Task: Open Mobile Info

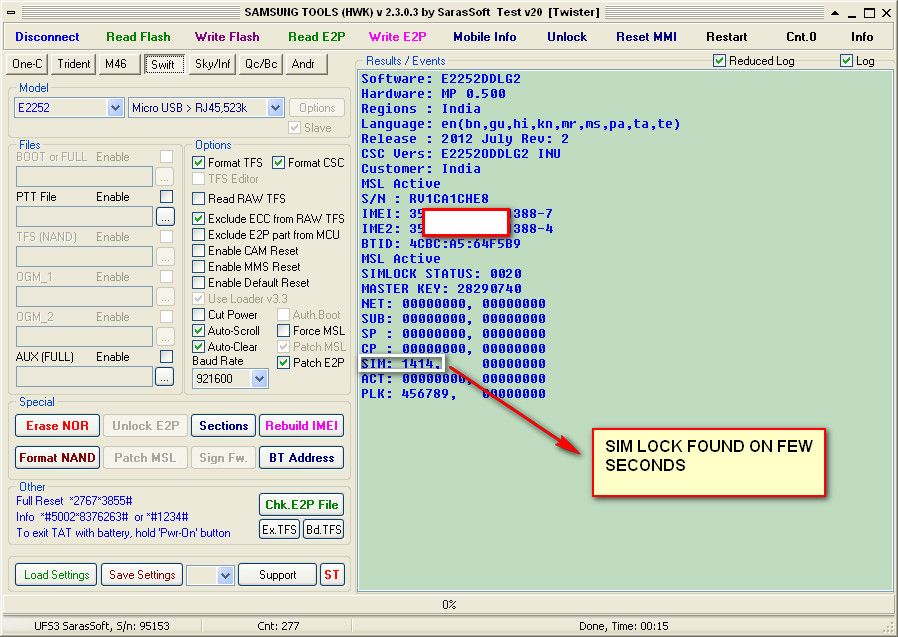Action: click(x=485, y=37)
